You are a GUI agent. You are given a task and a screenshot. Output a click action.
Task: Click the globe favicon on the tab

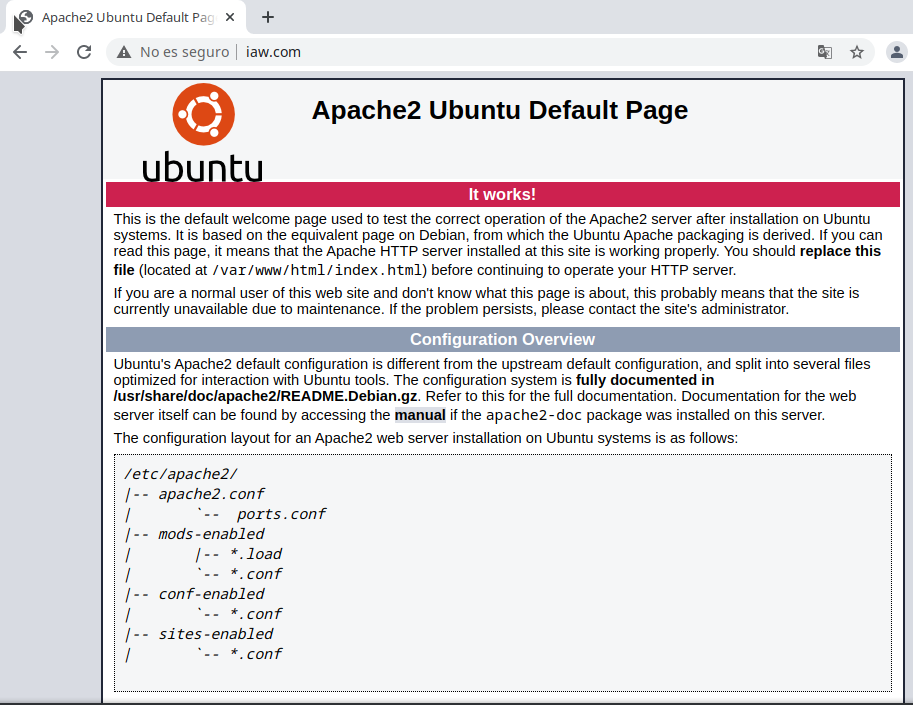point(25,17)
